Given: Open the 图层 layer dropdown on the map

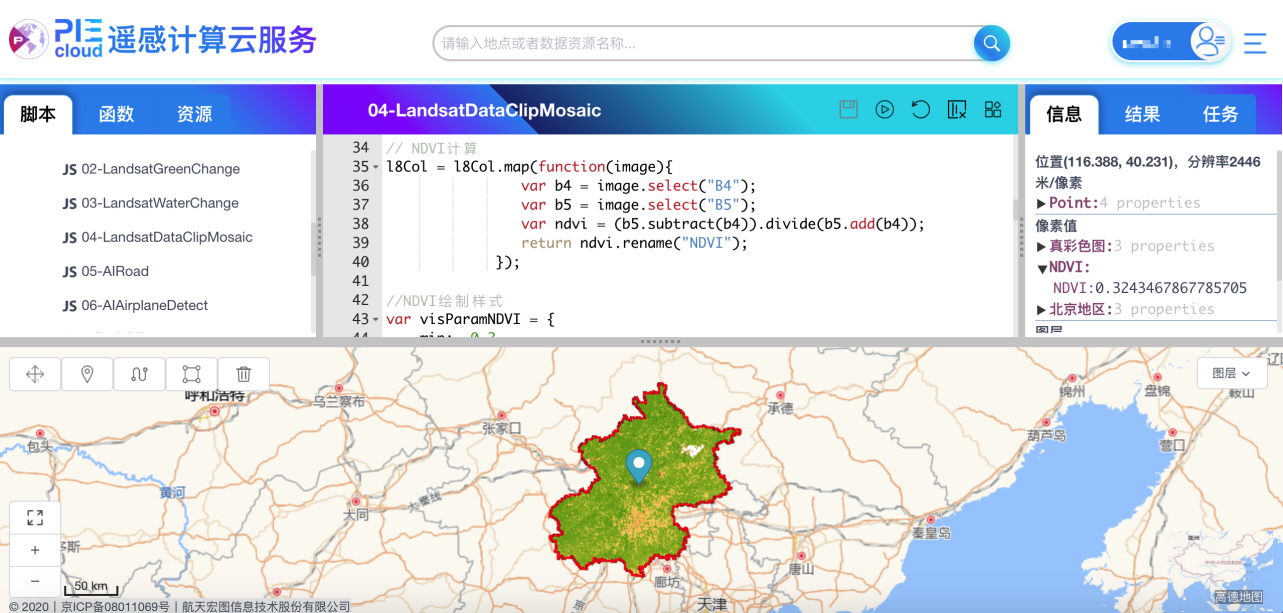Looking at the screenshot, I should pos(1232,373).
